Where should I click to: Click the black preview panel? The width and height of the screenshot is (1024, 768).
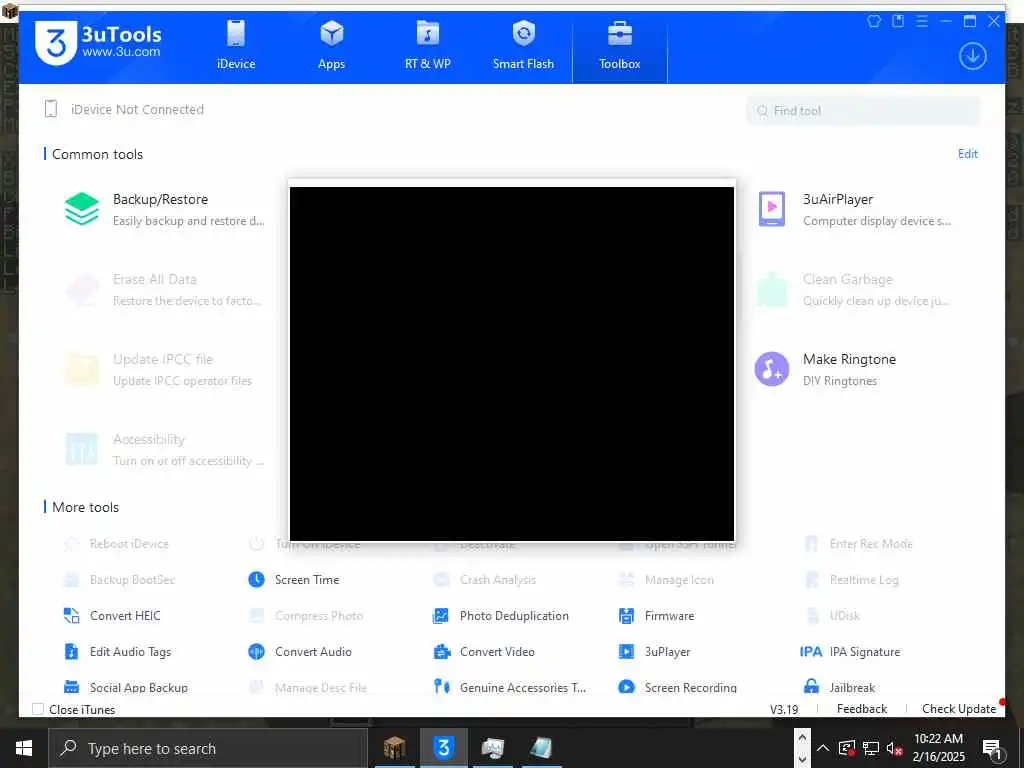click(x=512, y=364)
